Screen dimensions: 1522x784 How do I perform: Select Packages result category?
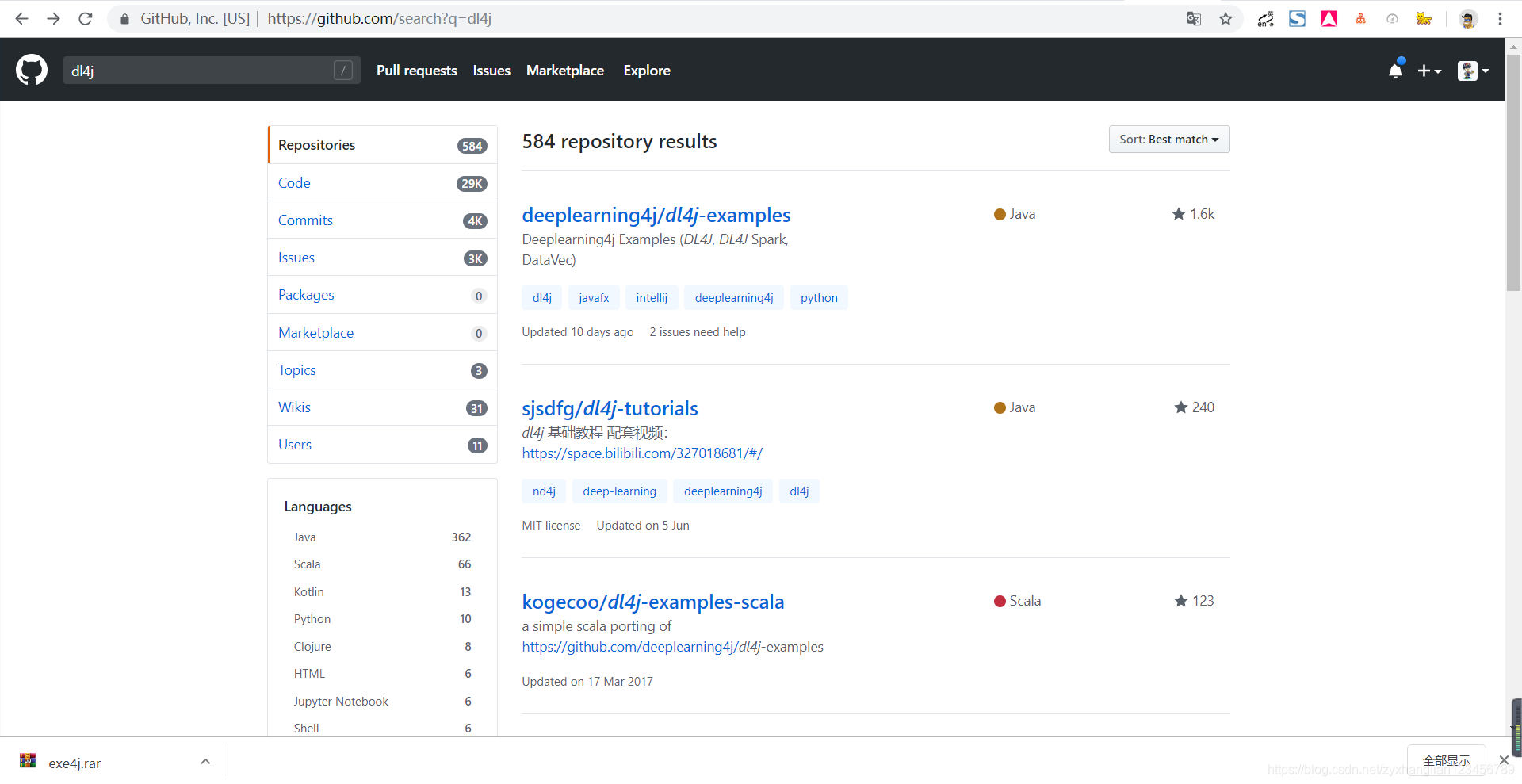pos(383,295)
